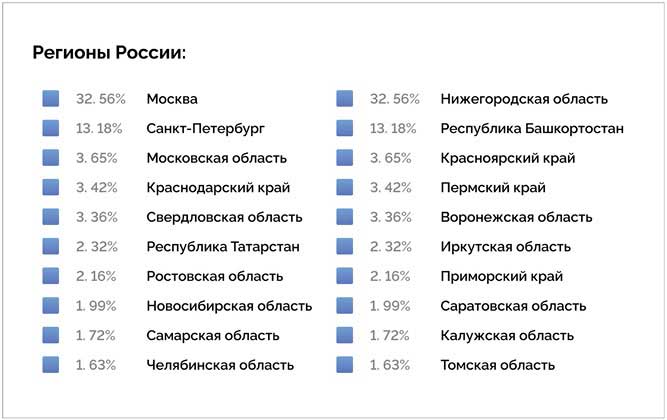The height and width of the screenshot is (420, 667).
Task: Select the Свердловская область region name
Action: click(x=224, y=217)
